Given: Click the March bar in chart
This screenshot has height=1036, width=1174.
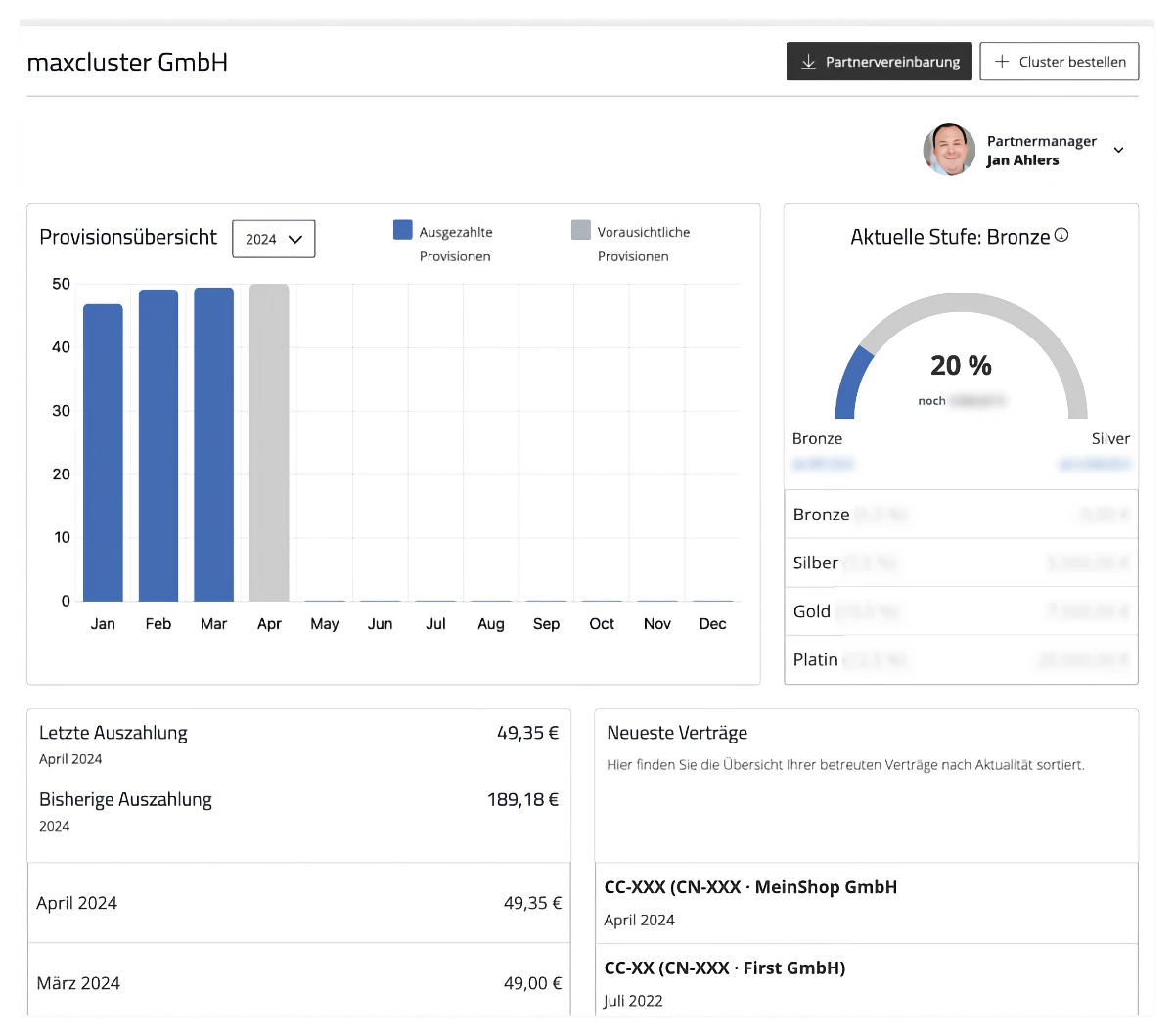Looking at the screenshot, I should coord(213,444).
